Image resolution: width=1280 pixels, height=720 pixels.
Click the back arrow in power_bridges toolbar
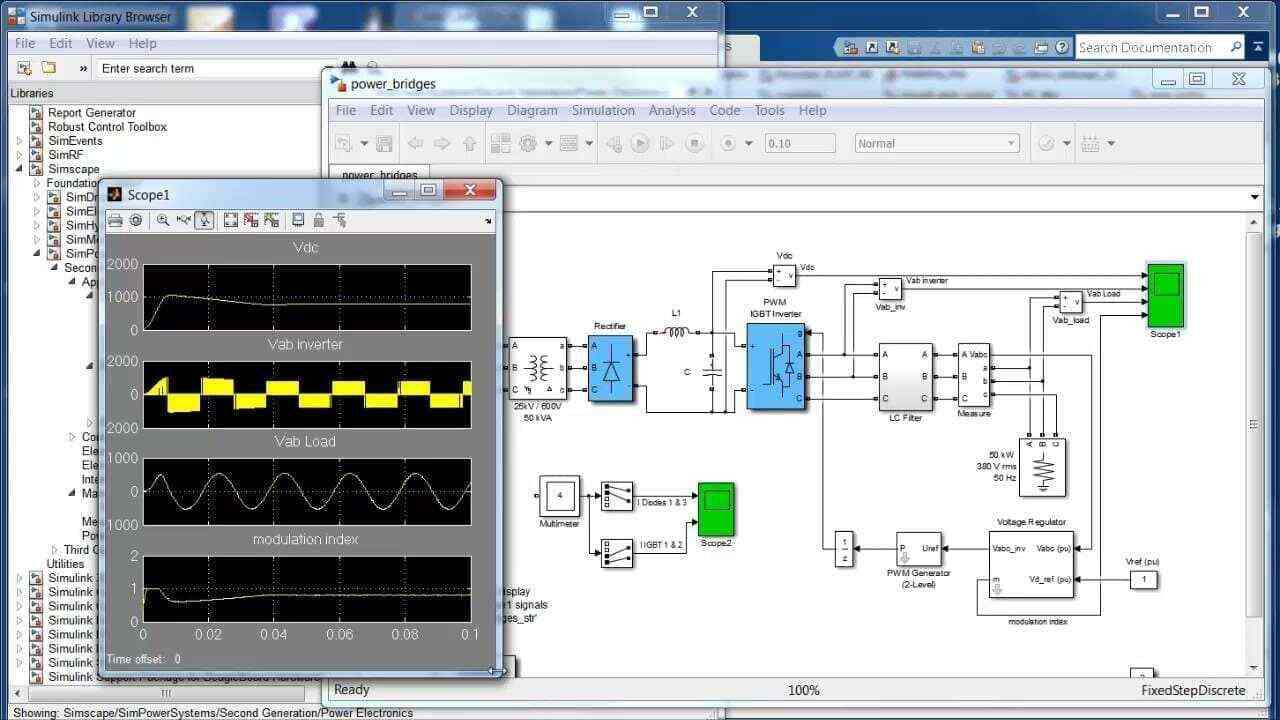pyautogui.click(x=416, y=144)
